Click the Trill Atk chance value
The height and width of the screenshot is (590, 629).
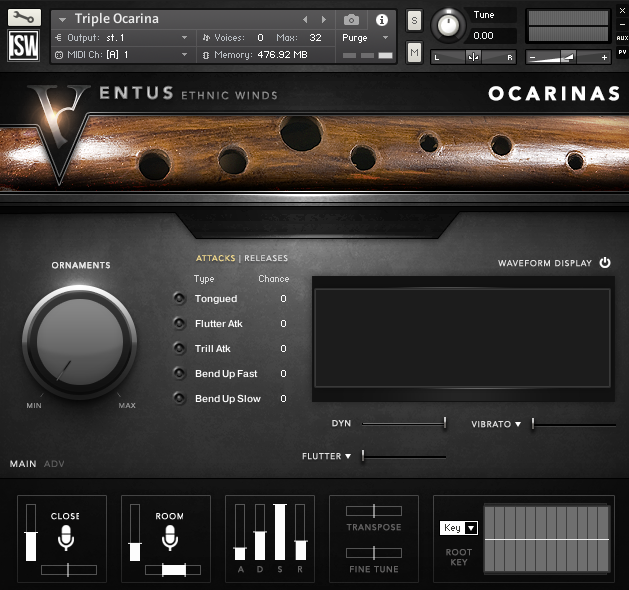[283, 349]
